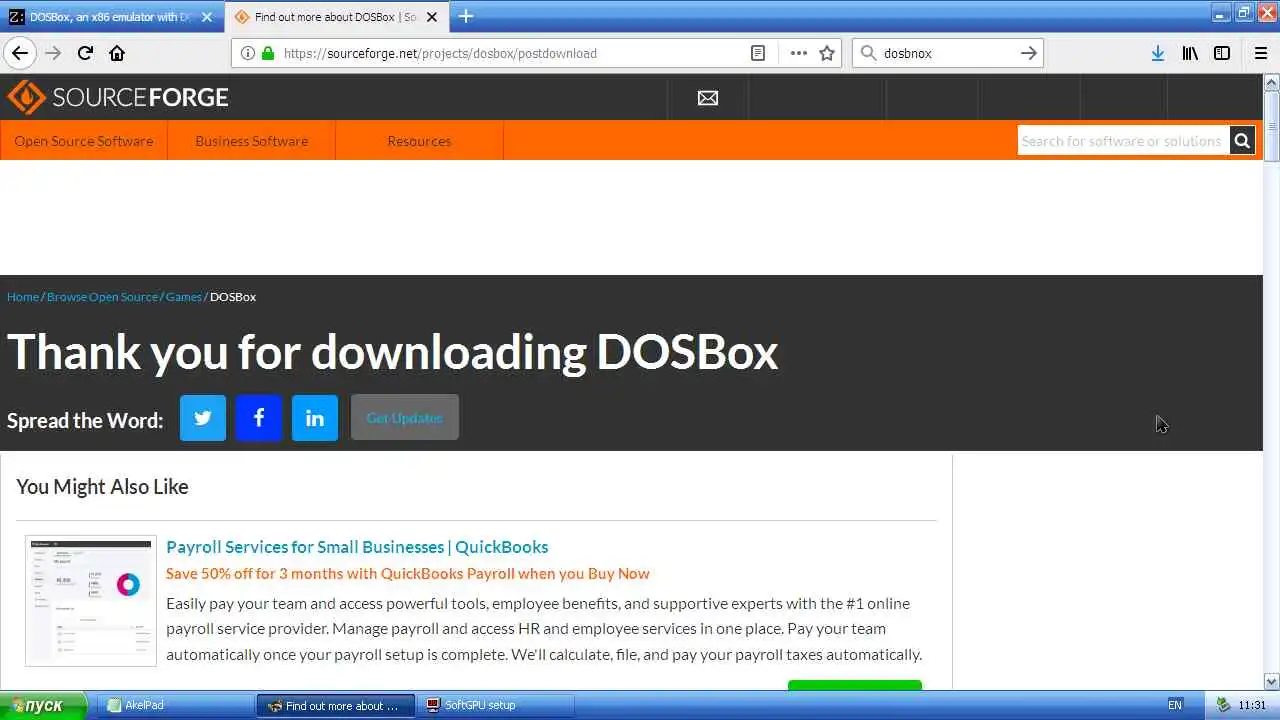This screenshot has width=1280, height=720.
Task: Click the magnifier search button on SourceForge
Action: pos(1242,141)
